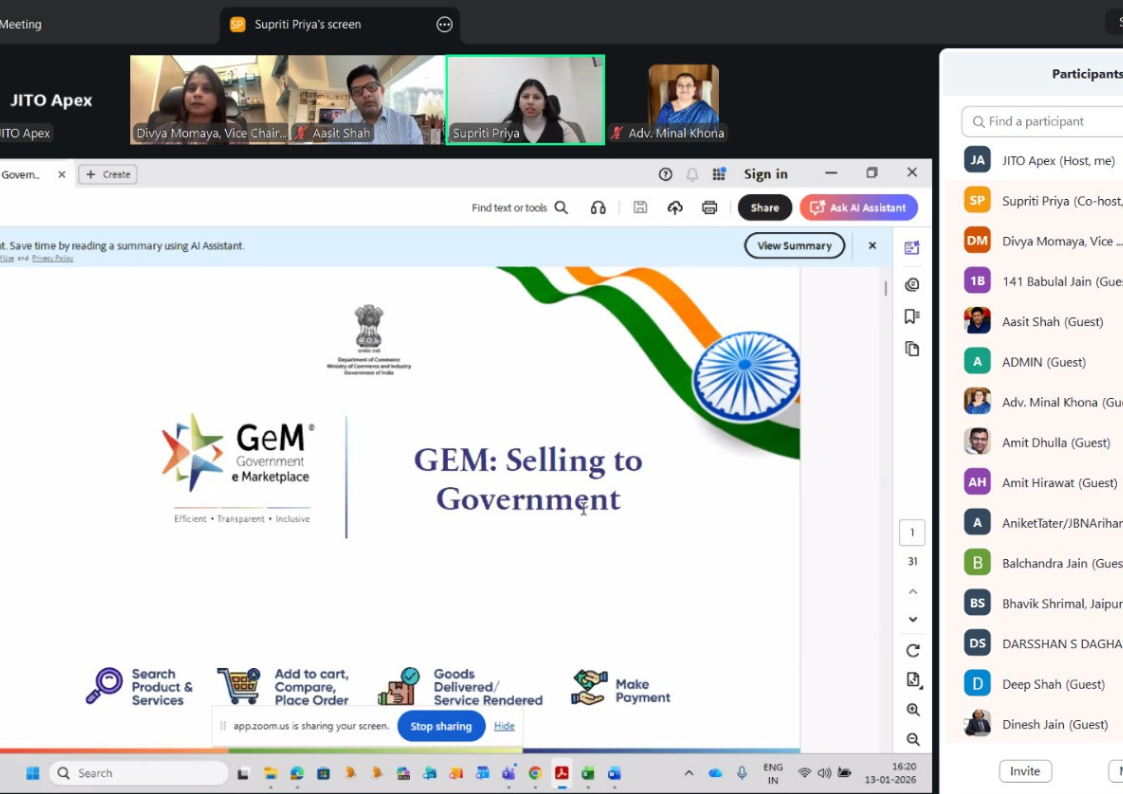Click the Stop sharing button
This screenshot has height=794, width=1123.
tap(441, 726)
